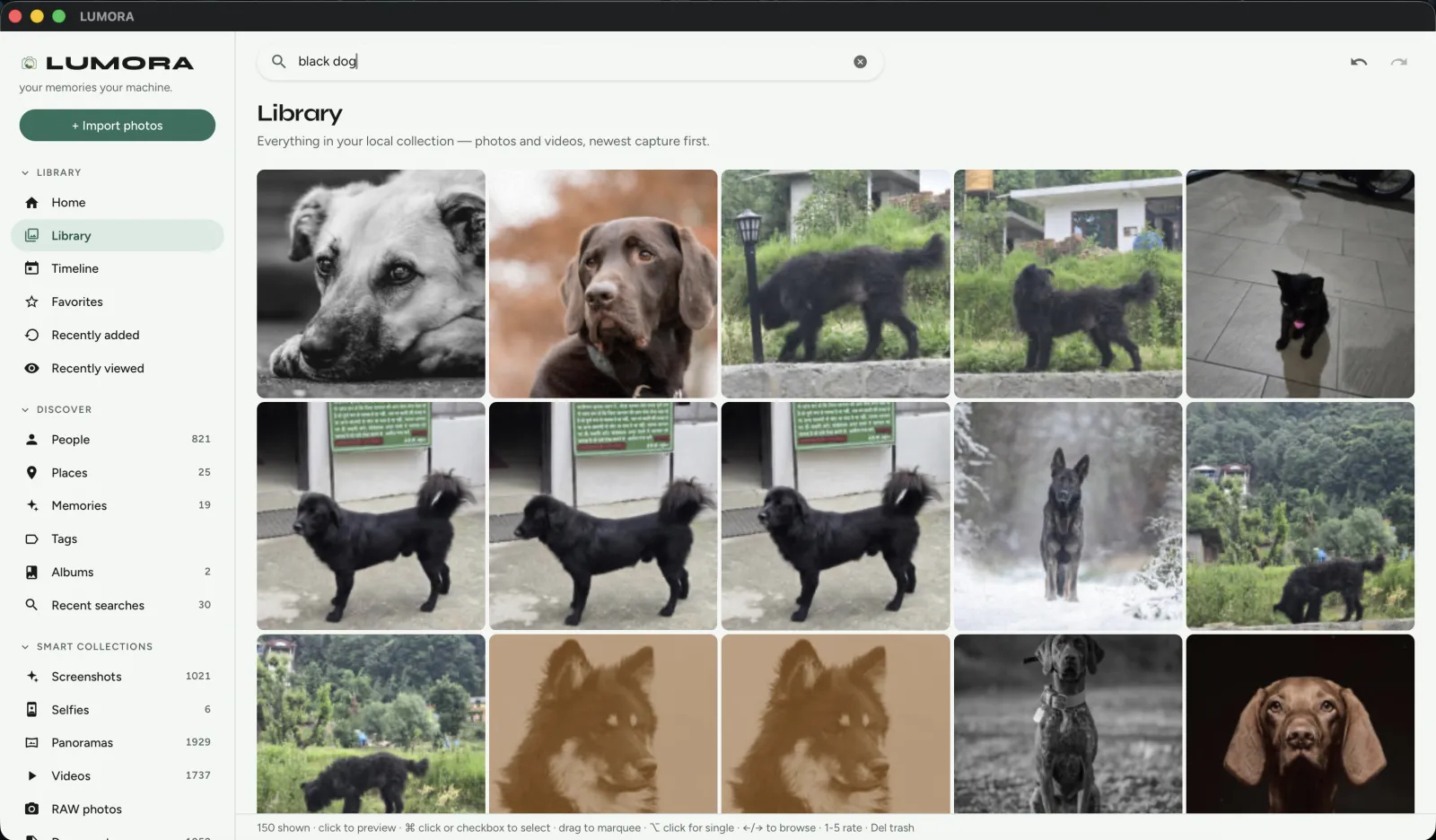The height and width of the screenshot is (840, 1436).
Task: Open the dog beside lamp post photo
Action: (x=836, y=284)
